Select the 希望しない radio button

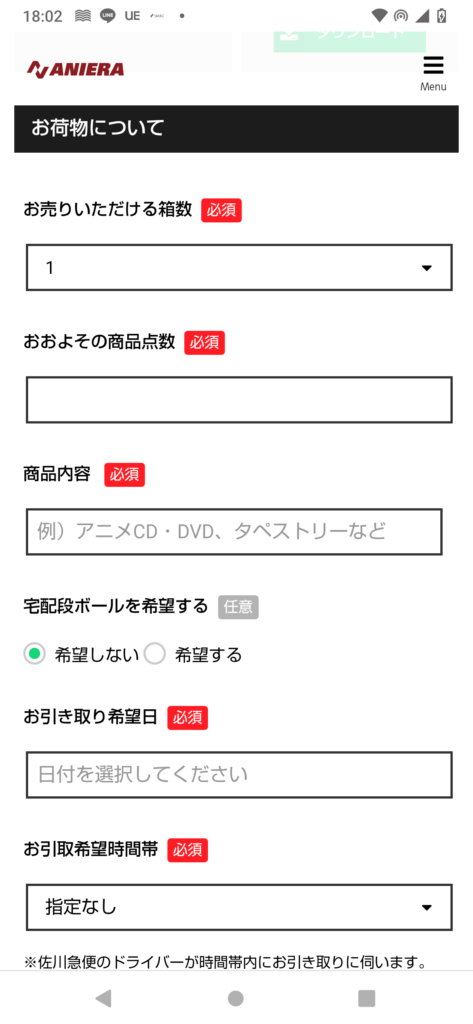[35, 654]
